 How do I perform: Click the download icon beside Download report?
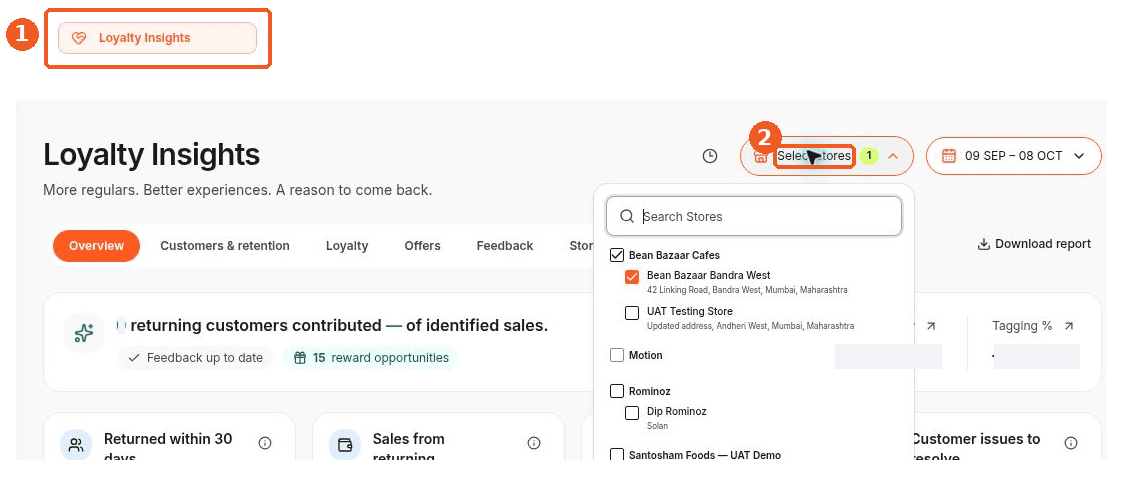(x=984, y=244)
